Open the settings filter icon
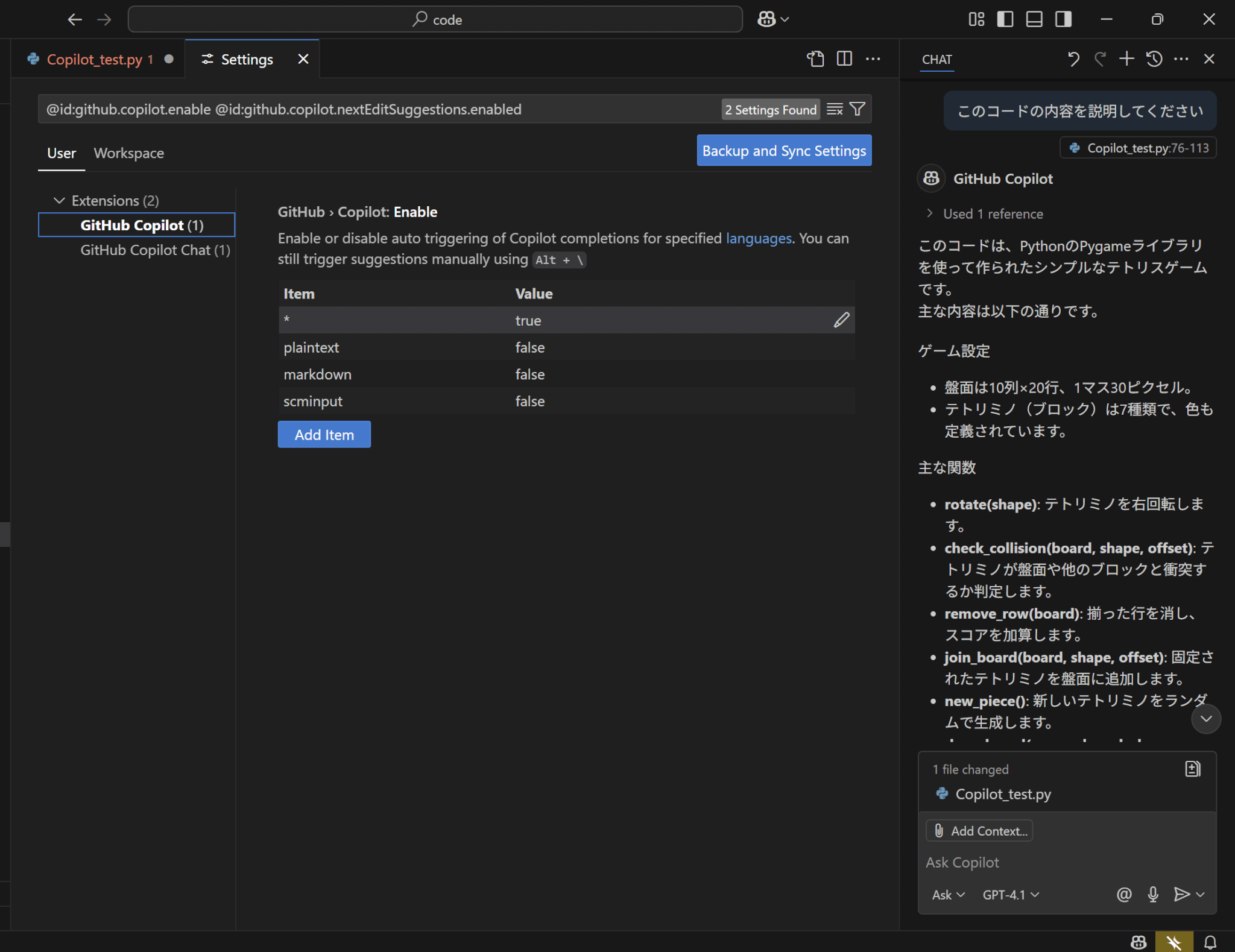Image resolution: width=1235 pixels, height=952 pixels. [857, 109]
